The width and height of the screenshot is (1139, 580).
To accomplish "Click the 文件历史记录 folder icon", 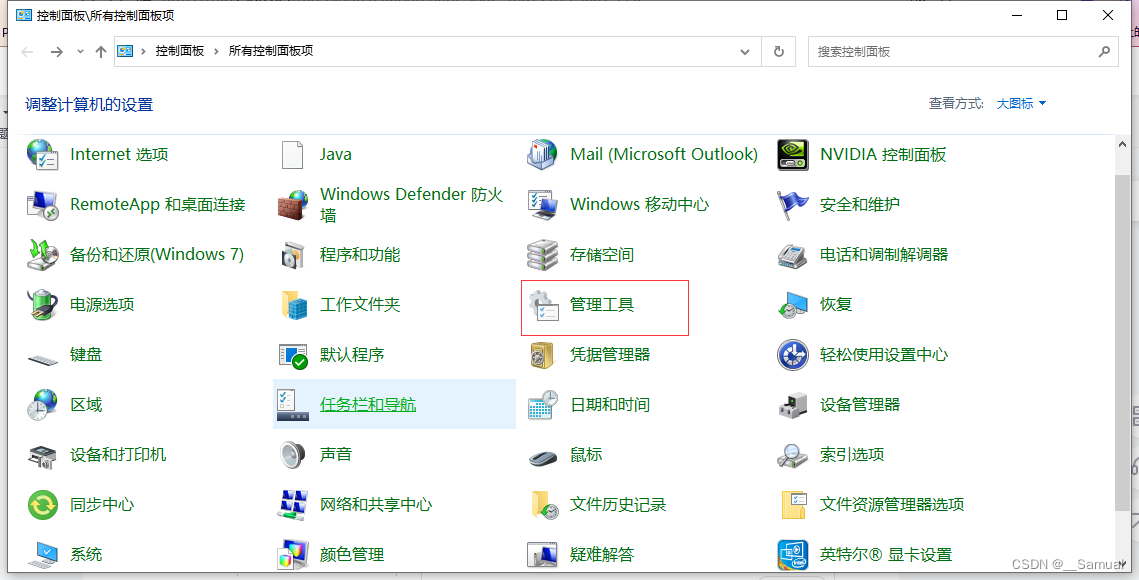I will point(544,505).
